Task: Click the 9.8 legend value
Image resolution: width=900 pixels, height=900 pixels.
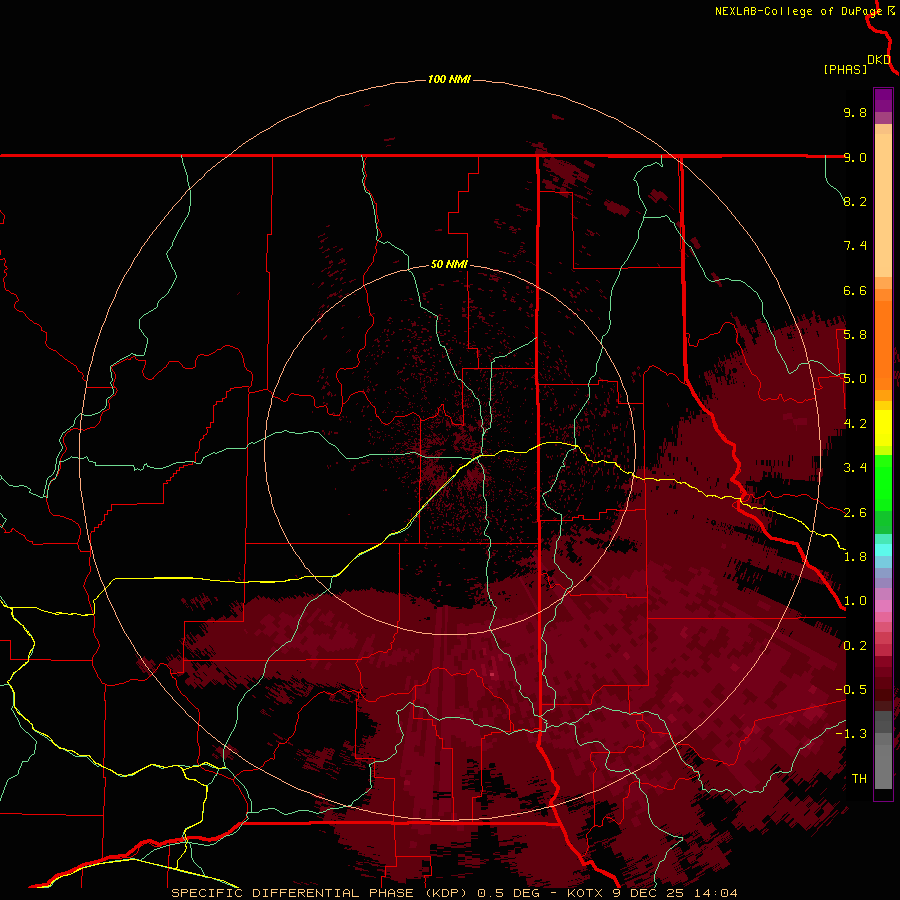Action: 855,112
